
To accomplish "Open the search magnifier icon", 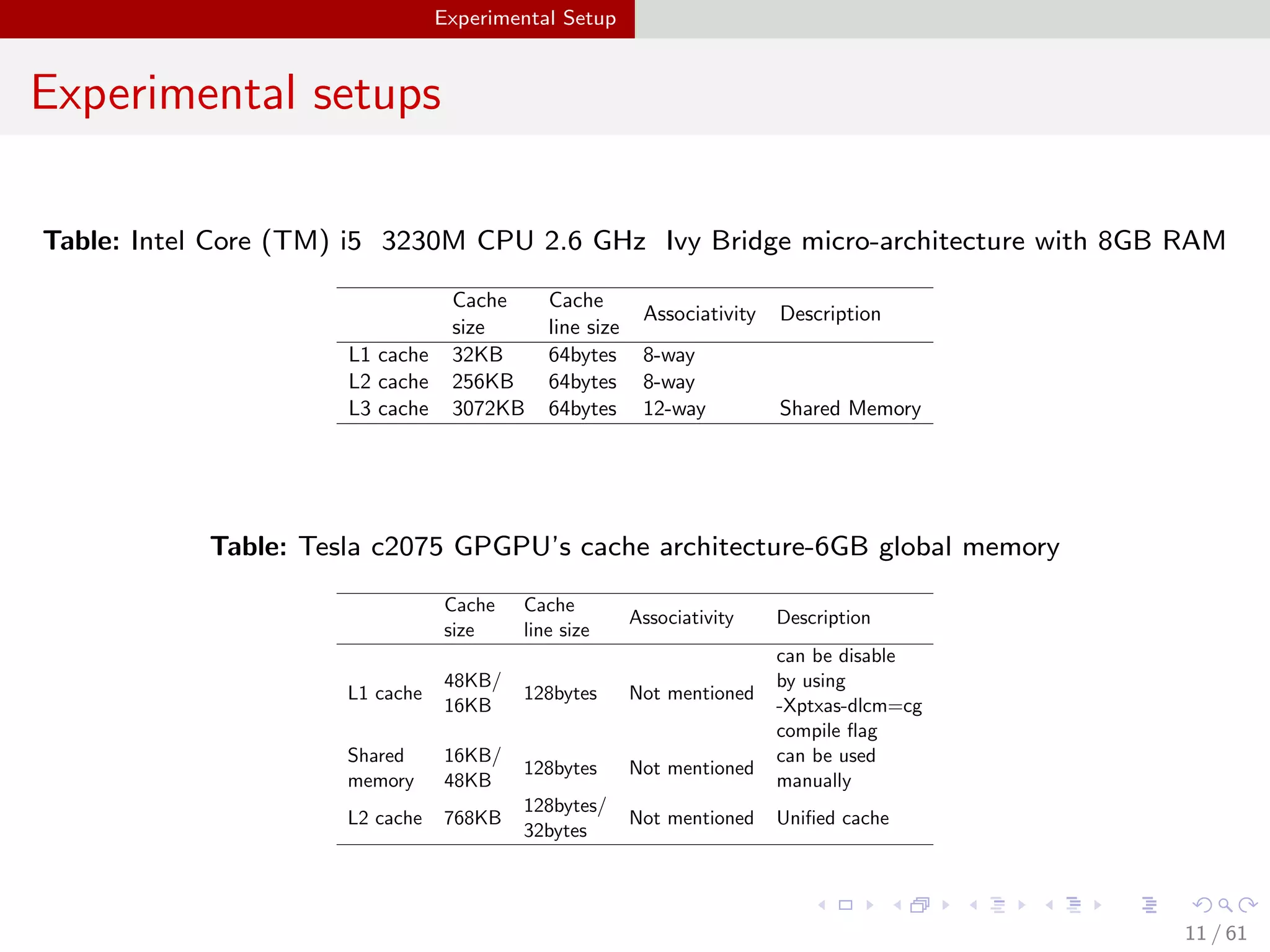I will pyautogui.click(x=1225, y=905).
